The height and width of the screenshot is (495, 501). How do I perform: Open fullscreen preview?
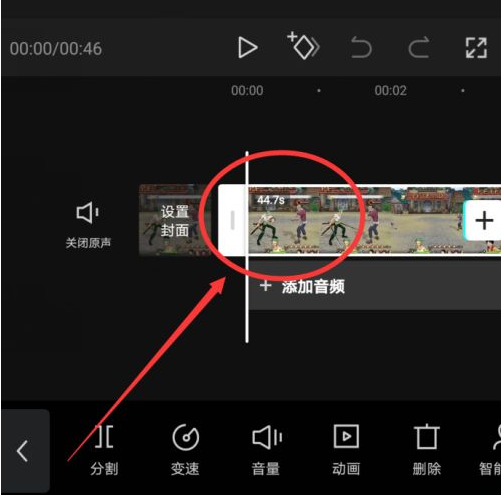pyautogui.click(x=476, y=48)
